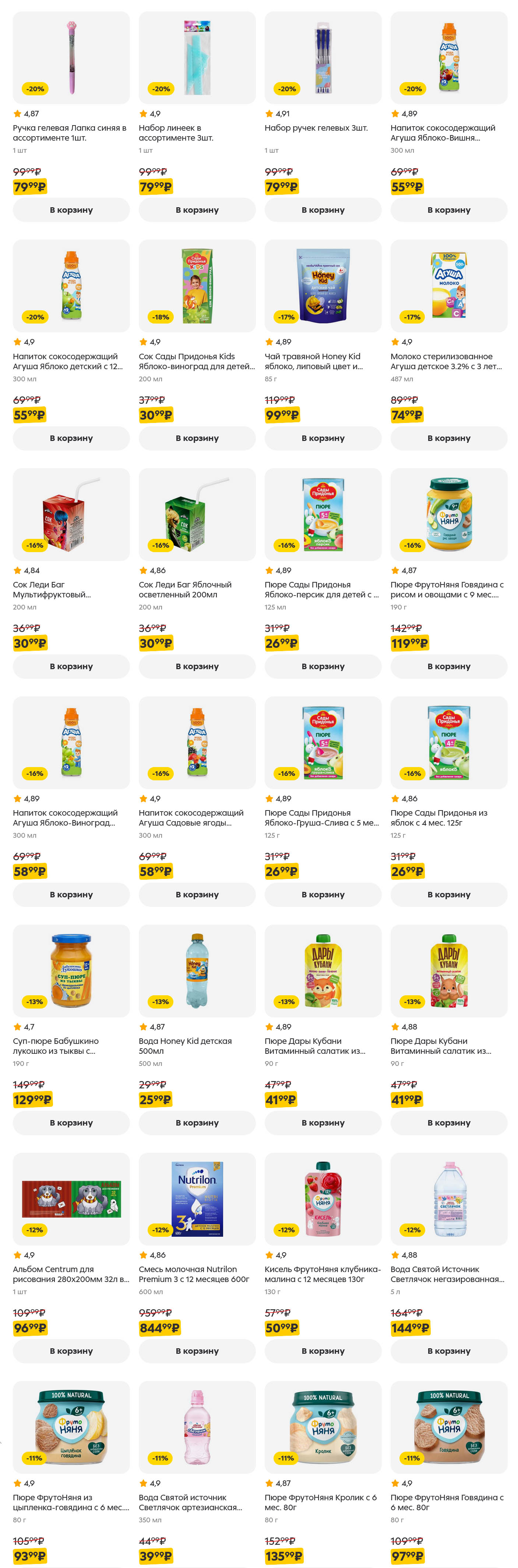Add Набор линеек 3шт to cart

pos(197,210)
